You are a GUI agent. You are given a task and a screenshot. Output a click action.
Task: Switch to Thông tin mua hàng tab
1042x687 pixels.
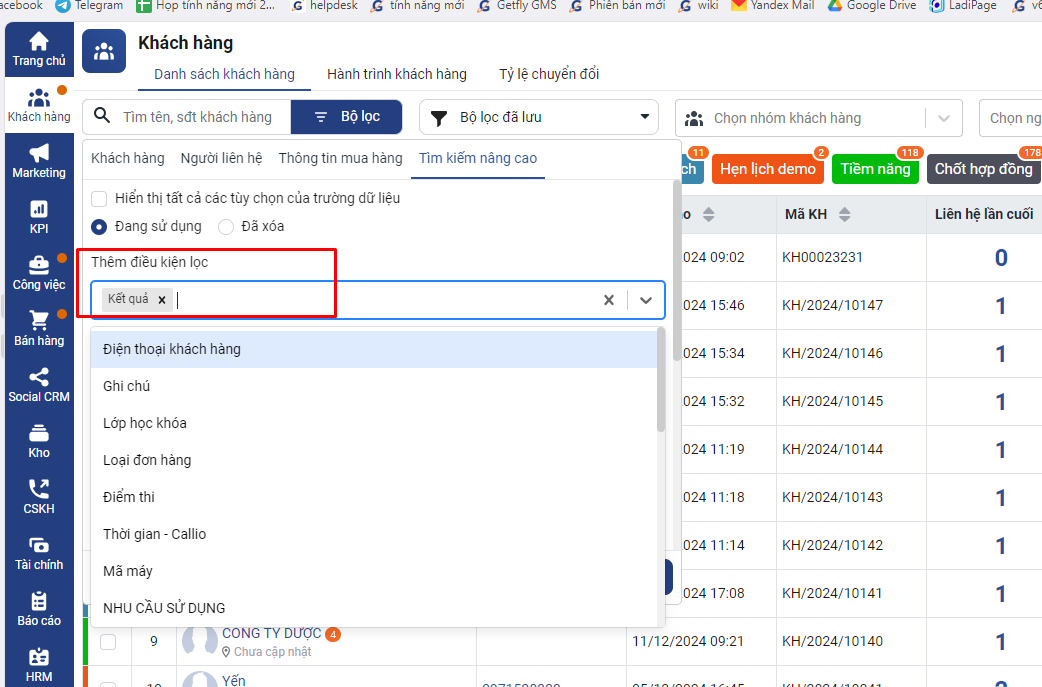[340, 158]
